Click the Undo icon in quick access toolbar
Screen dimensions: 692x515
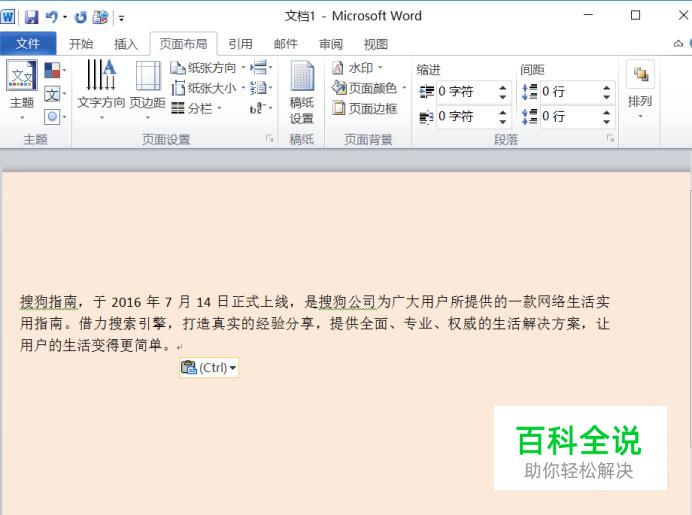coord(52,17)
